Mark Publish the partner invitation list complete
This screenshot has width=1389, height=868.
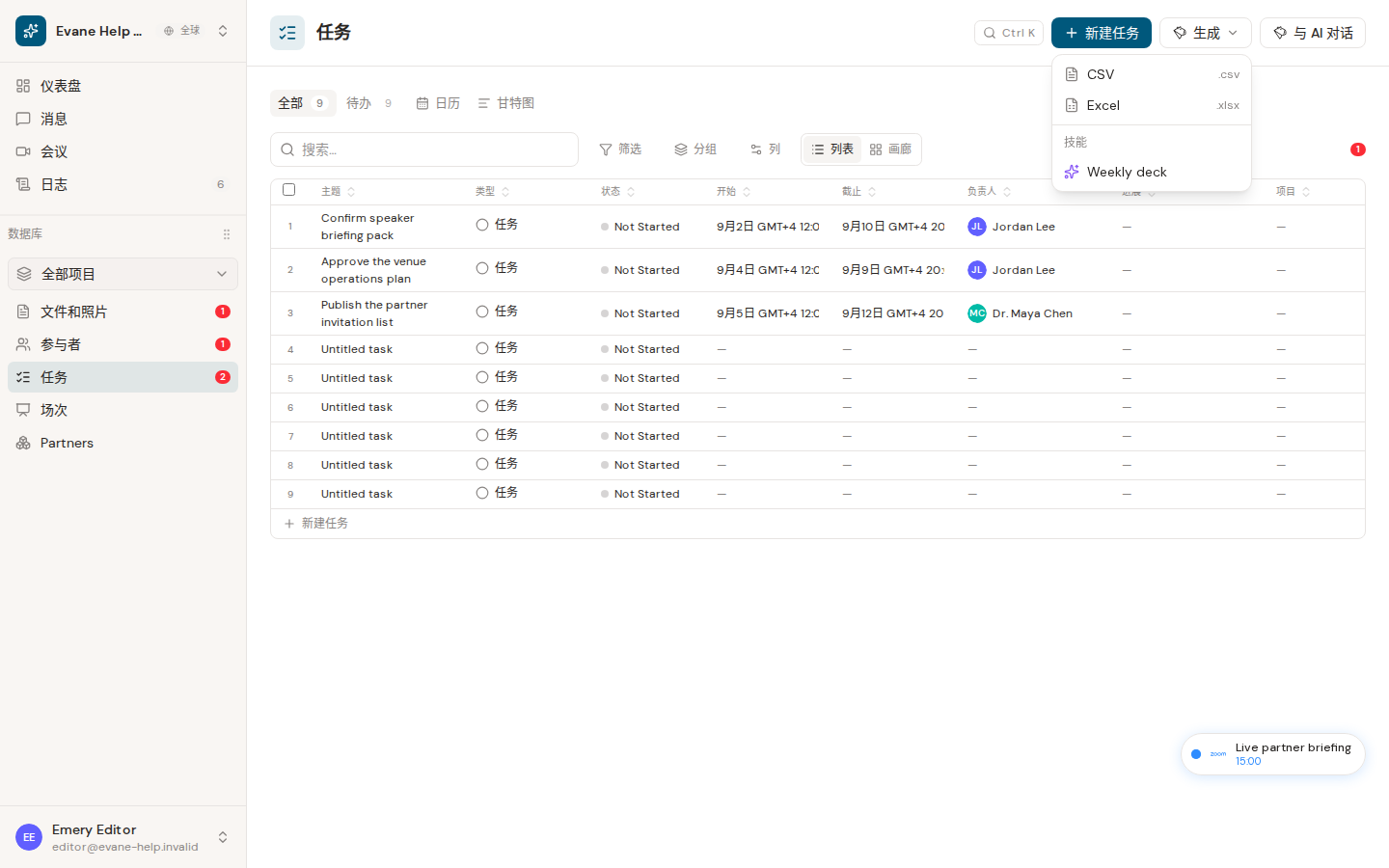(x=482, y=312)
